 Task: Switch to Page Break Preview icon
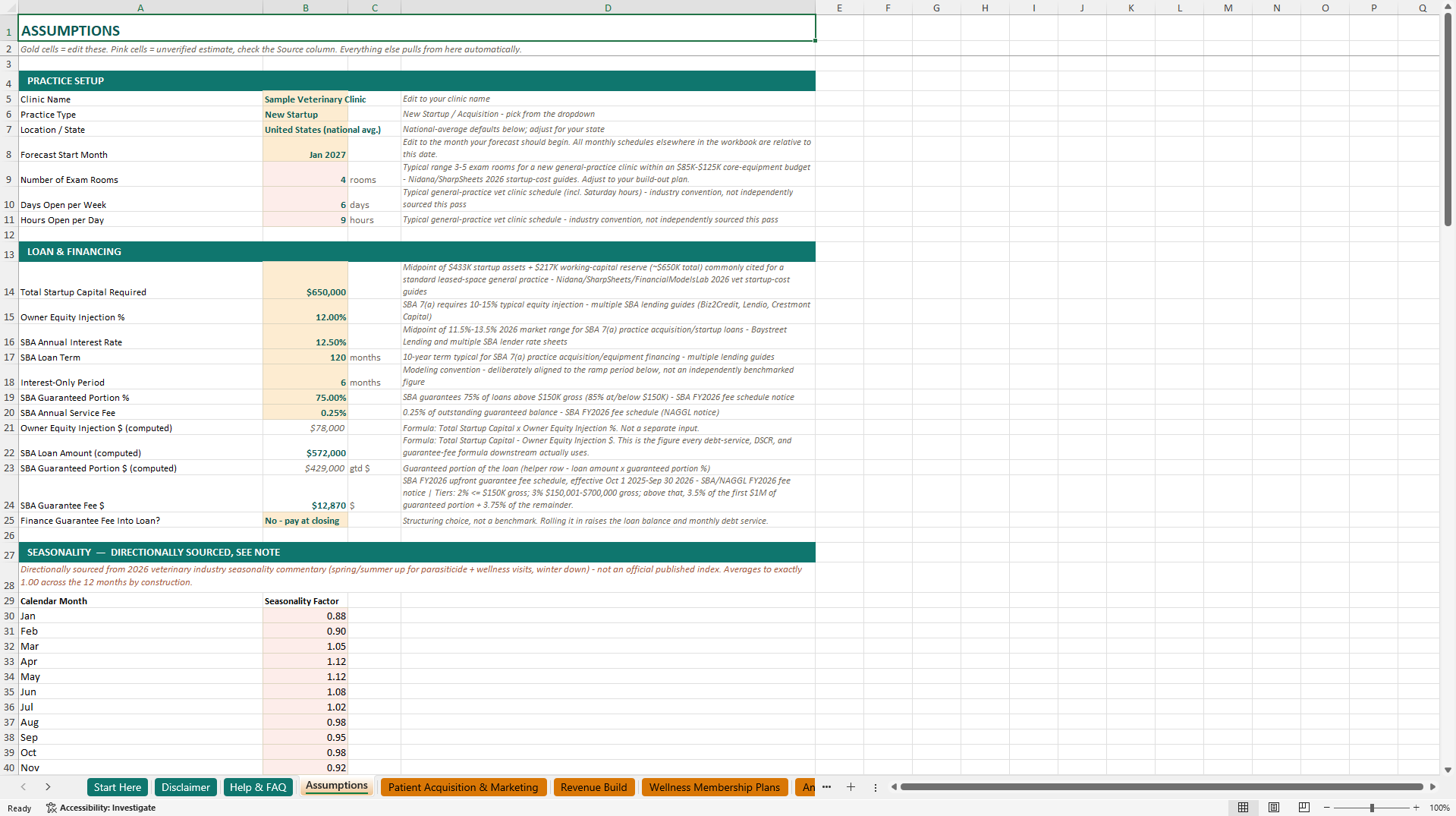point(1303,808)
